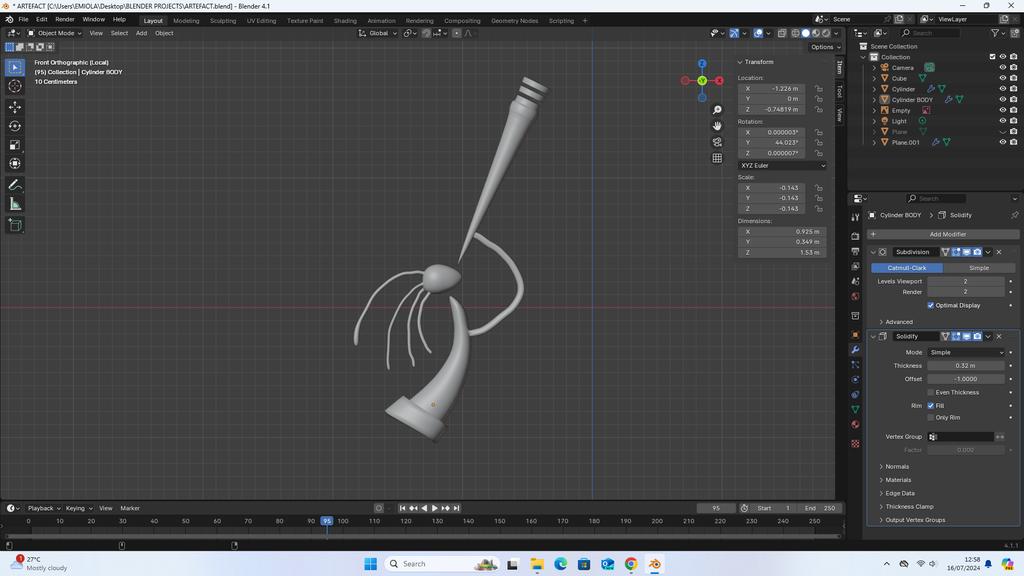Open the Physics properties tab icon

point(856,379)
